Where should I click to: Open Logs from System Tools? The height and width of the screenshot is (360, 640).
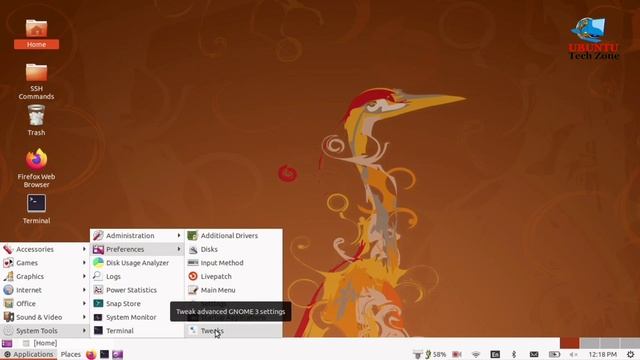point(137,276)
